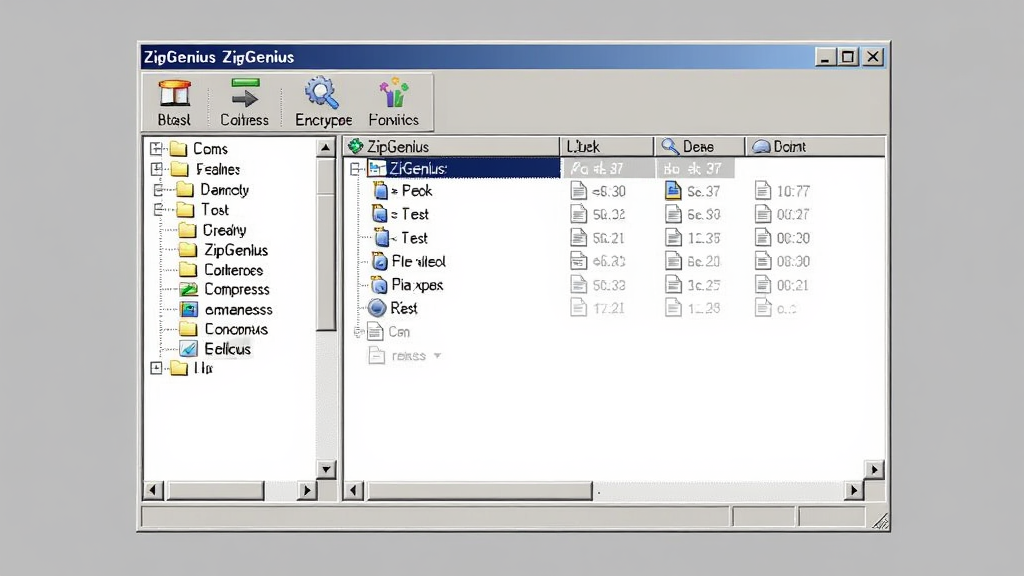1024x576 pixels.
Task: Click the magnifier icon in Dese header
Action: [x=670, y=146]
